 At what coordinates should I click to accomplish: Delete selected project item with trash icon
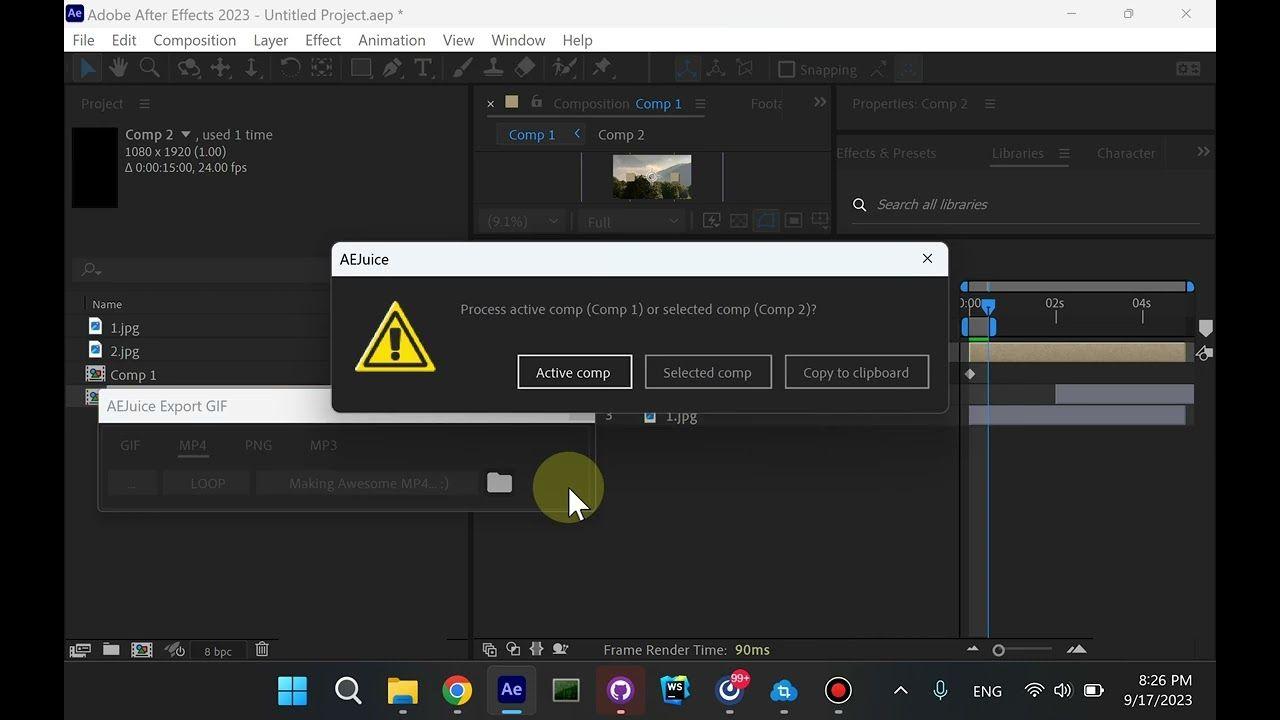[x=262, y=650]
